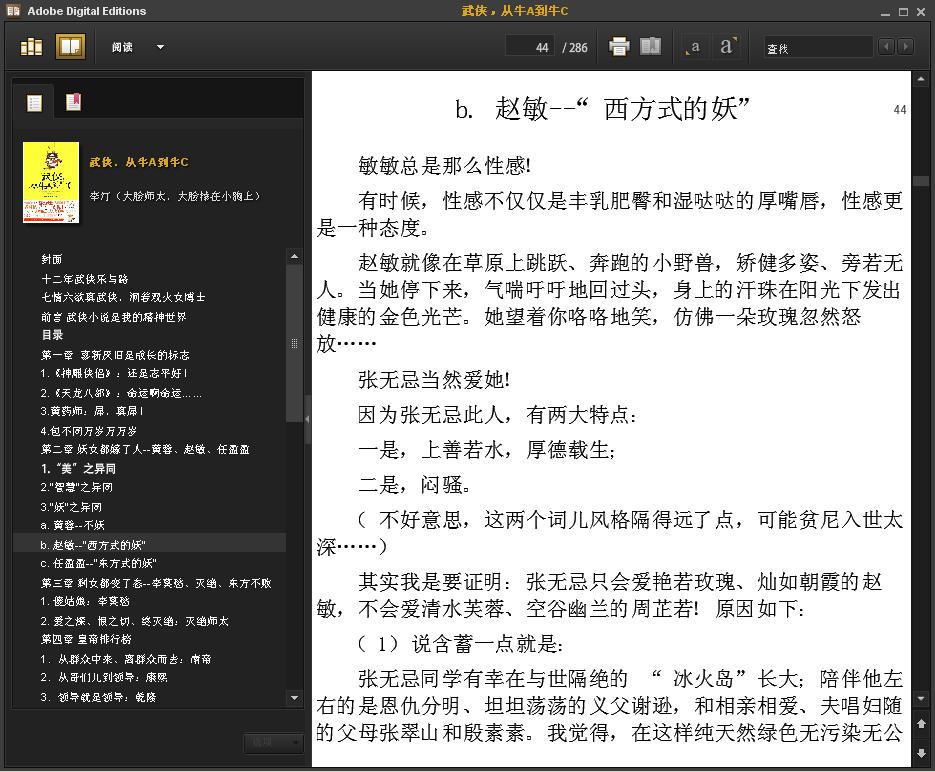
Task: Click the page number field showing 44
Action: point(530,47)
